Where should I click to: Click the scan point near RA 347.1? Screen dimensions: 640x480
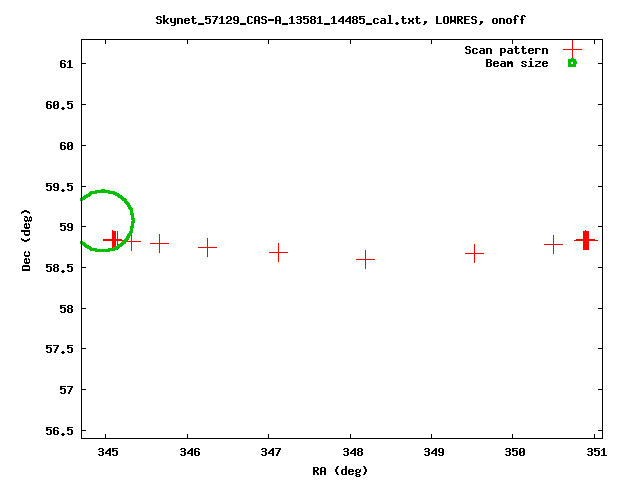[x=278, y=252]
